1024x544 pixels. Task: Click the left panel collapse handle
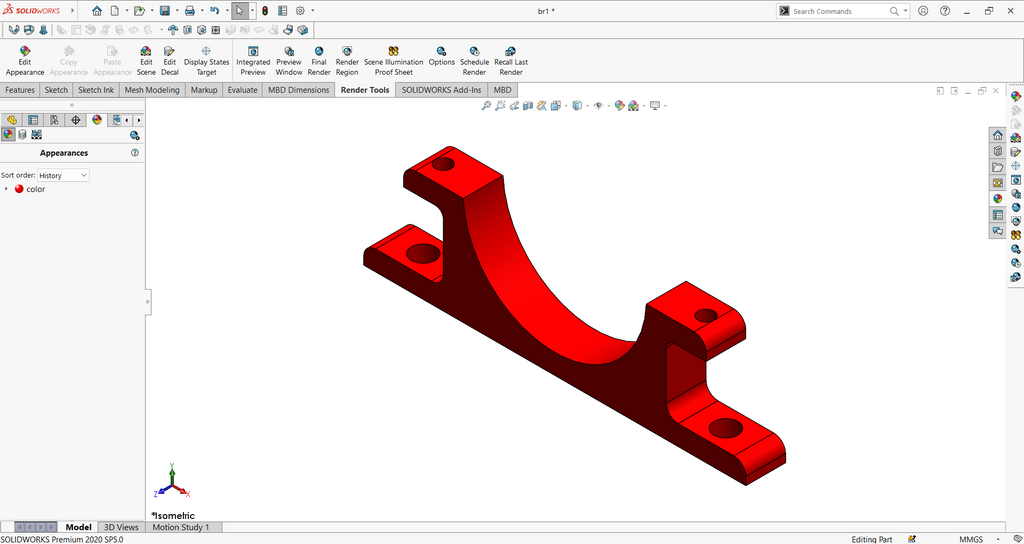coord(148,302)
